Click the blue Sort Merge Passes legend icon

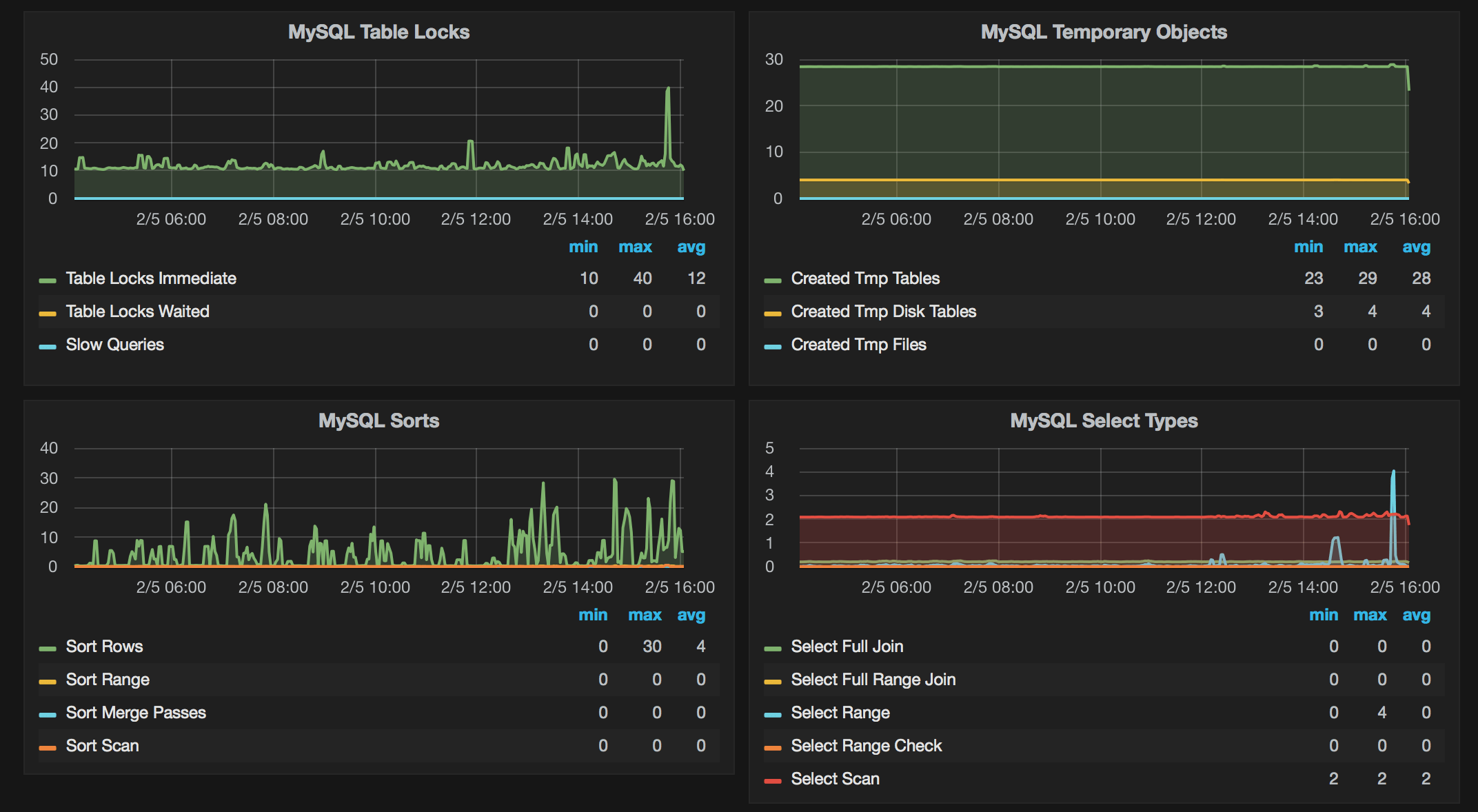pyautogui.click(x=47, y=713)
